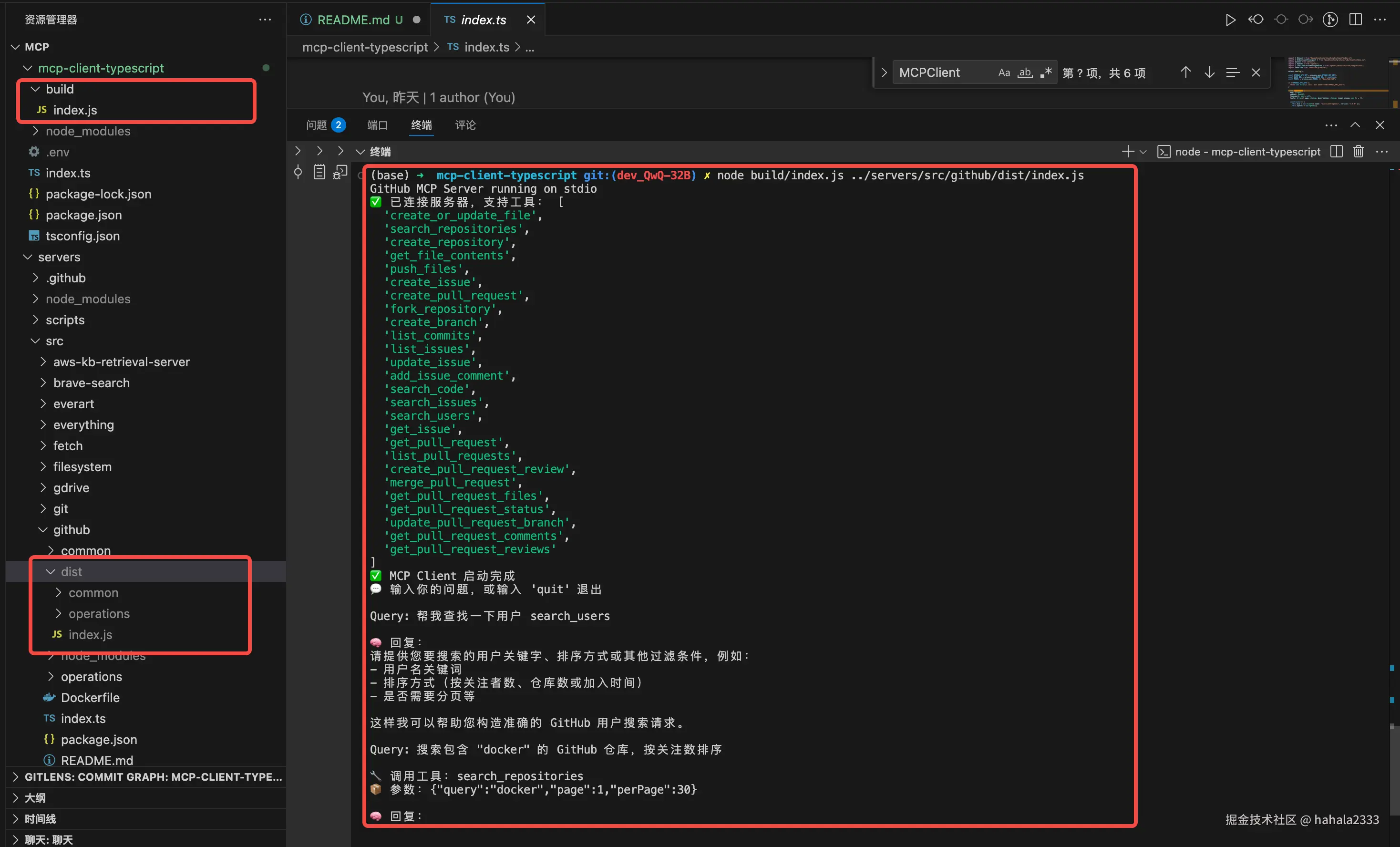The image size is (1400, 847).
Task: Click the split editor right icon
Action: 1355,20
